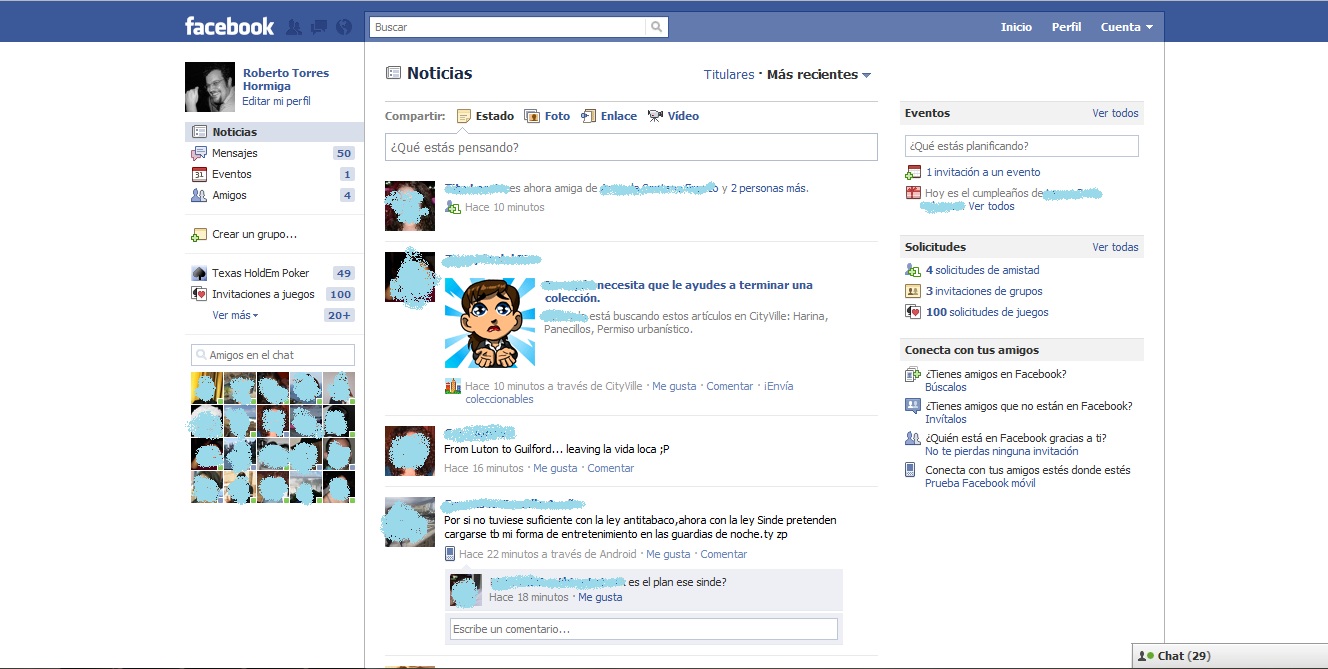The image size is (1328, 669).
Task: Open the notifications globe icon
Action: pos(343,27)
